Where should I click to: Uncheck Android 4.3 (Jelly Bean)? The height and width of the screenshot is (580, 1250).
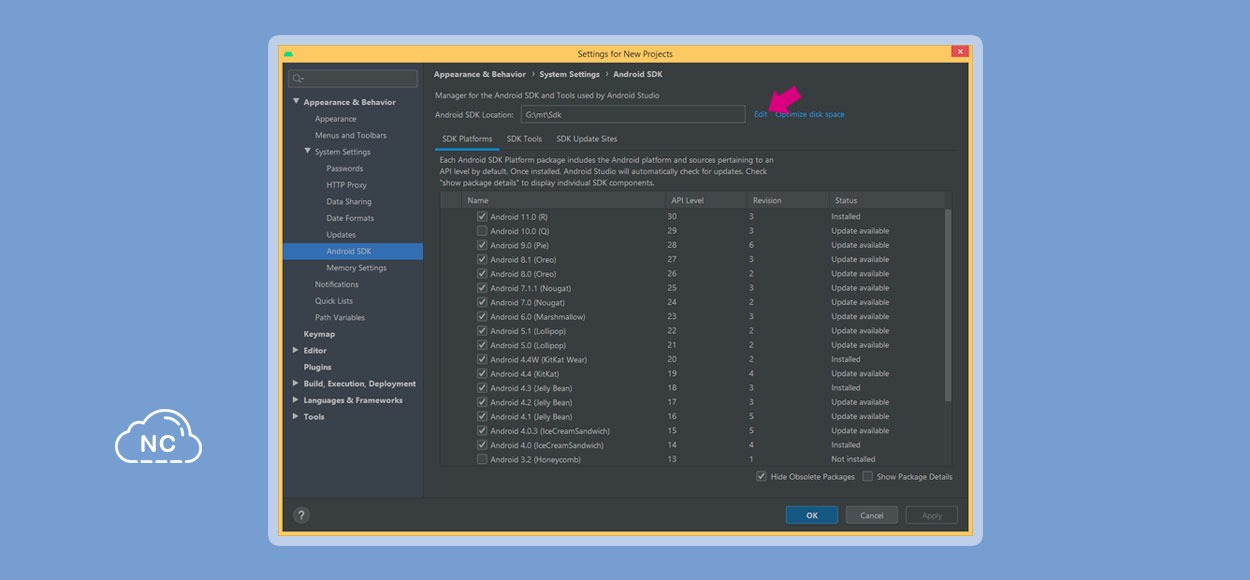click(482, 388)
